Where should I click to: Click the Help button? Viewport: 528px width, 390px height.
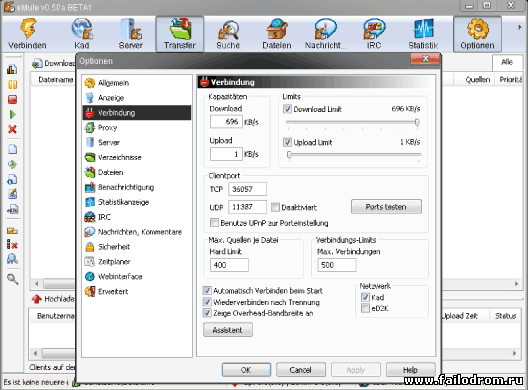(x=410, y=370)
